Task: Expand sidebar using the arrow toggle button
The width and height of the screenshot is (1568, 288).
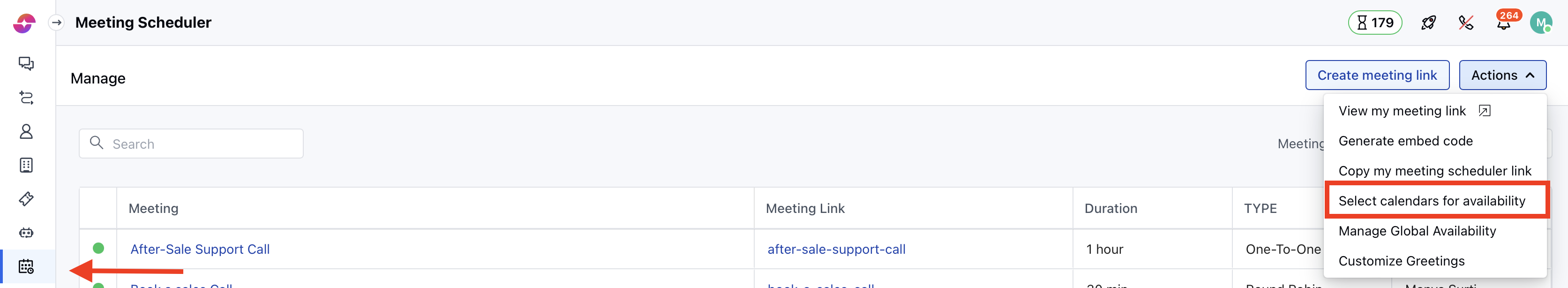Action: click(57, 23)
